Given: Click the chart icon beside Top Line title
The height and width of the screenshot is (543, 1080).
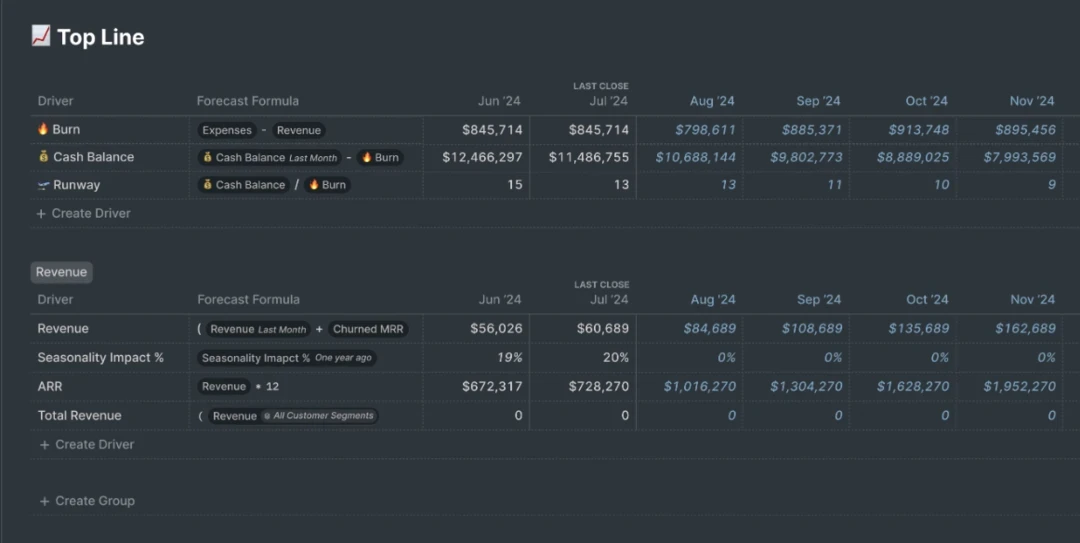Looking at the screenshot, I should tap(41, 36).
